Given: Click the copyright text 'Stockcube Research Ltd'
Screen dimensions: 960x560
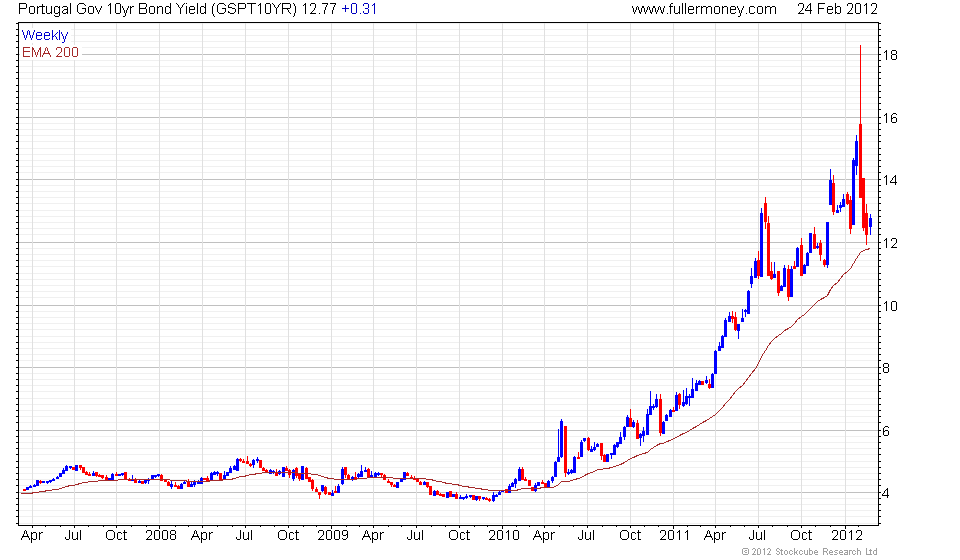Looking at the screenshot, I should [826, 552].
